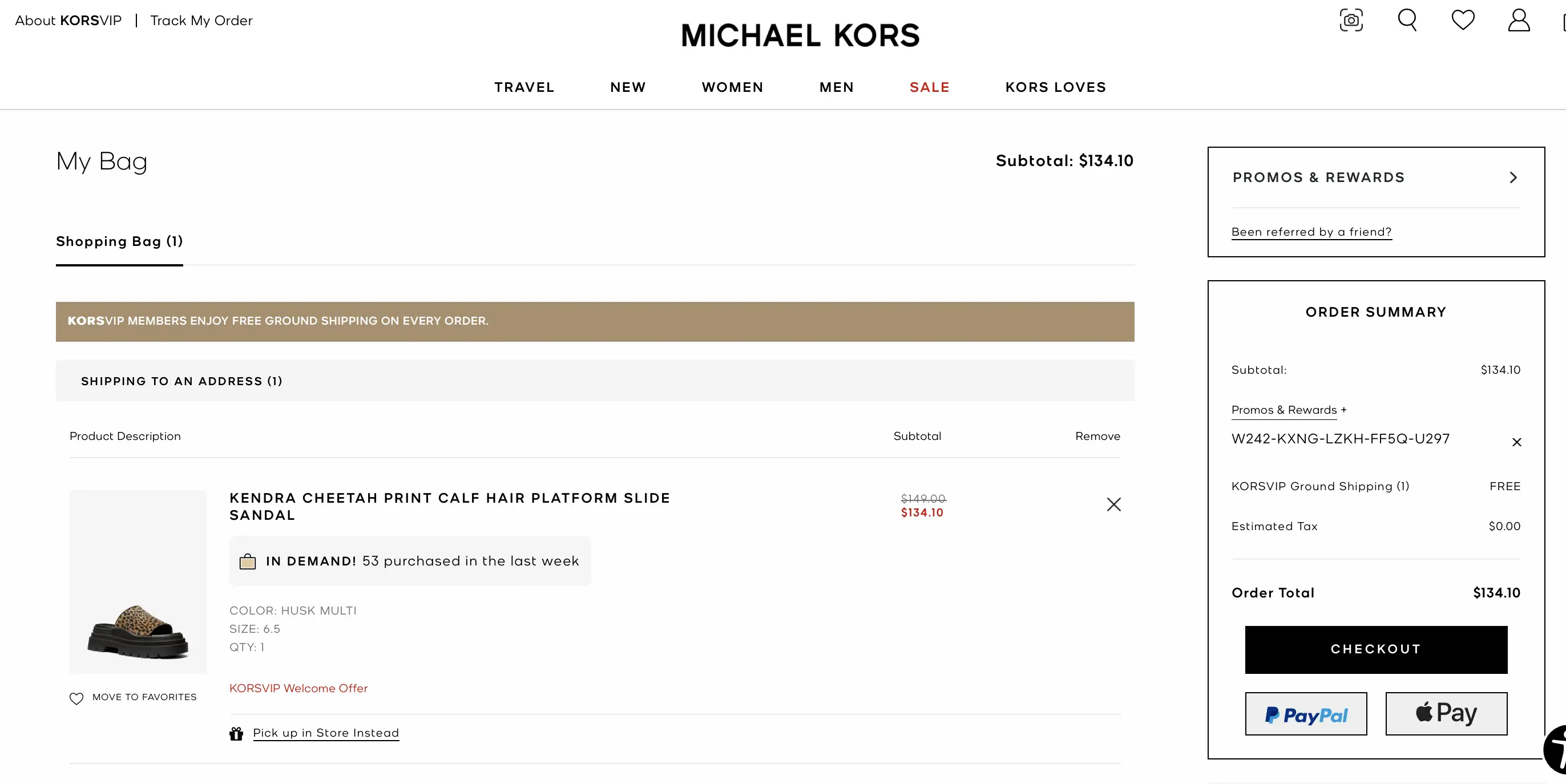This screenshot has width=1566, height=784.
Task: Open the account profile icon
Action: 1519,20
